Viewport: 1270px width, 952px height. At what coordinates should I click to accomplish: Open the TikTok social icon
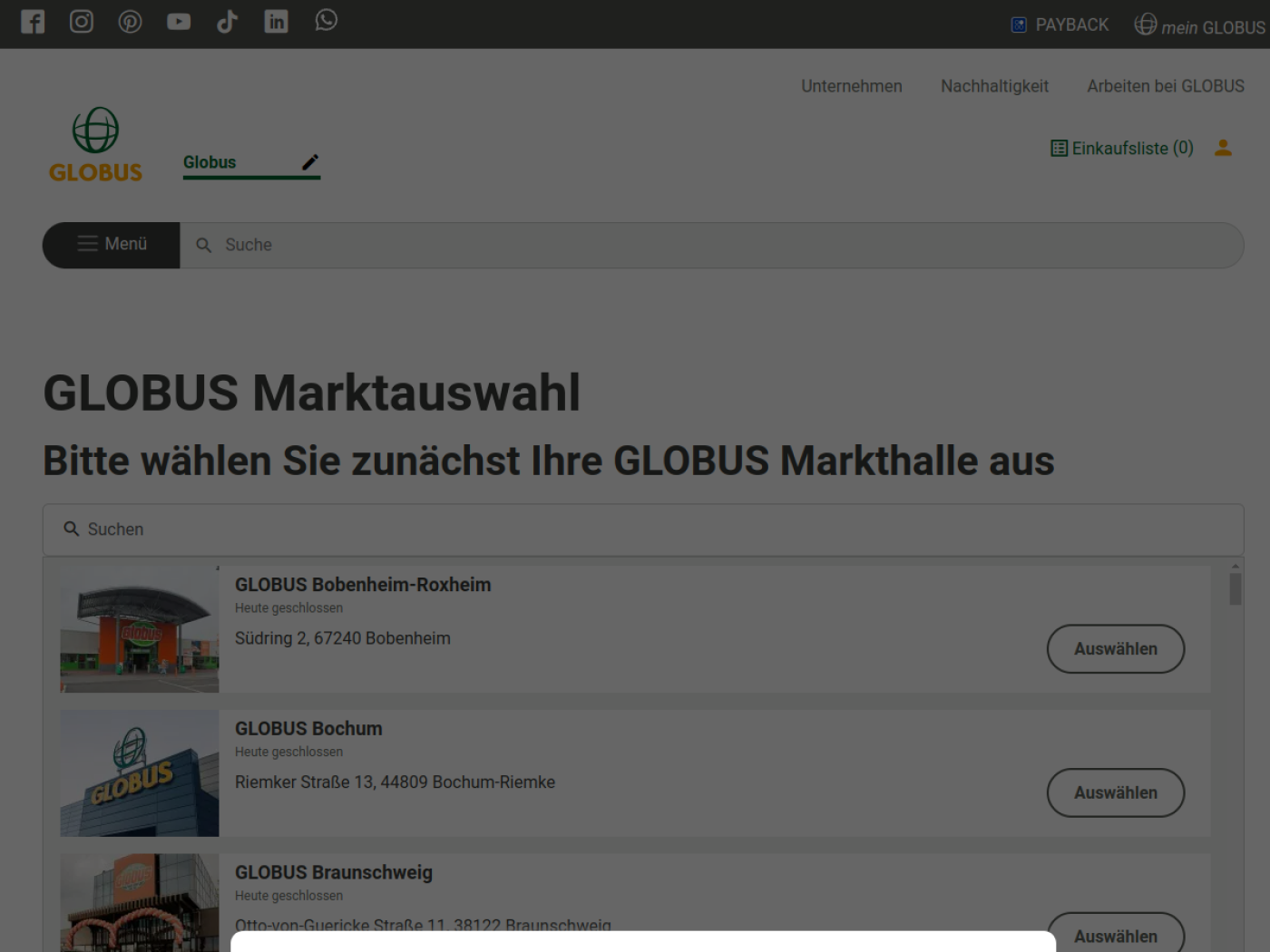point(228,21)
